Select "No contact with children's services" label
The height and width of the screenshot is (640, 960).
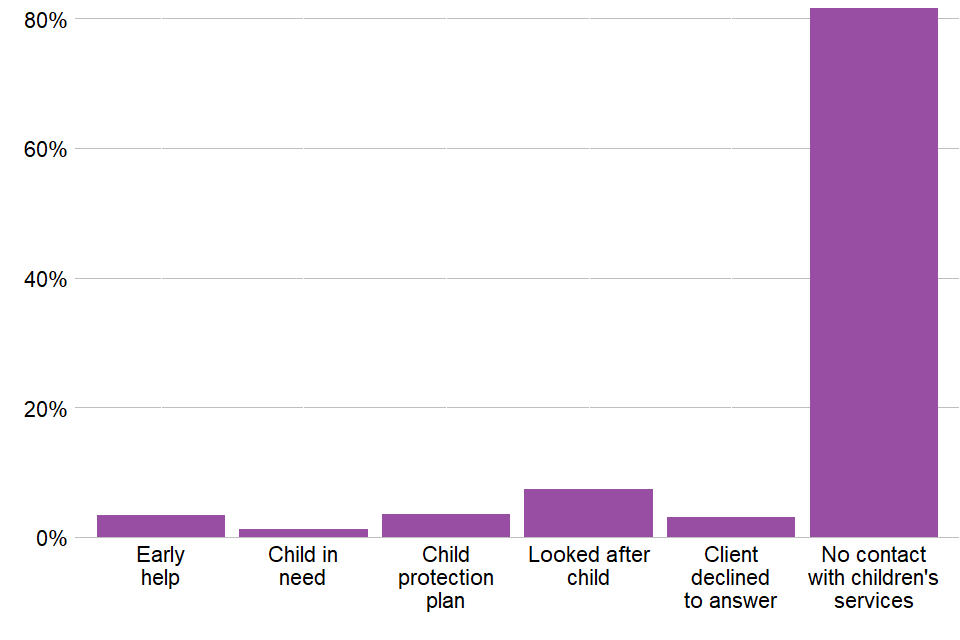873,578
